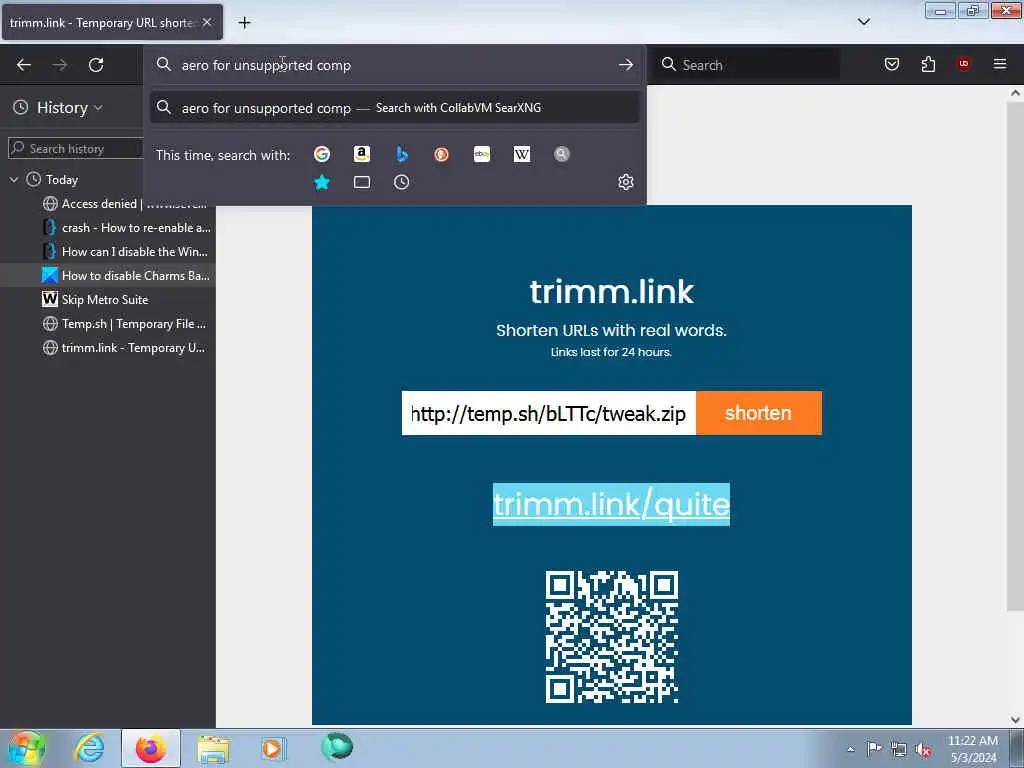
Task: Search within open Tabs using the tab icon
Action: 362,182
